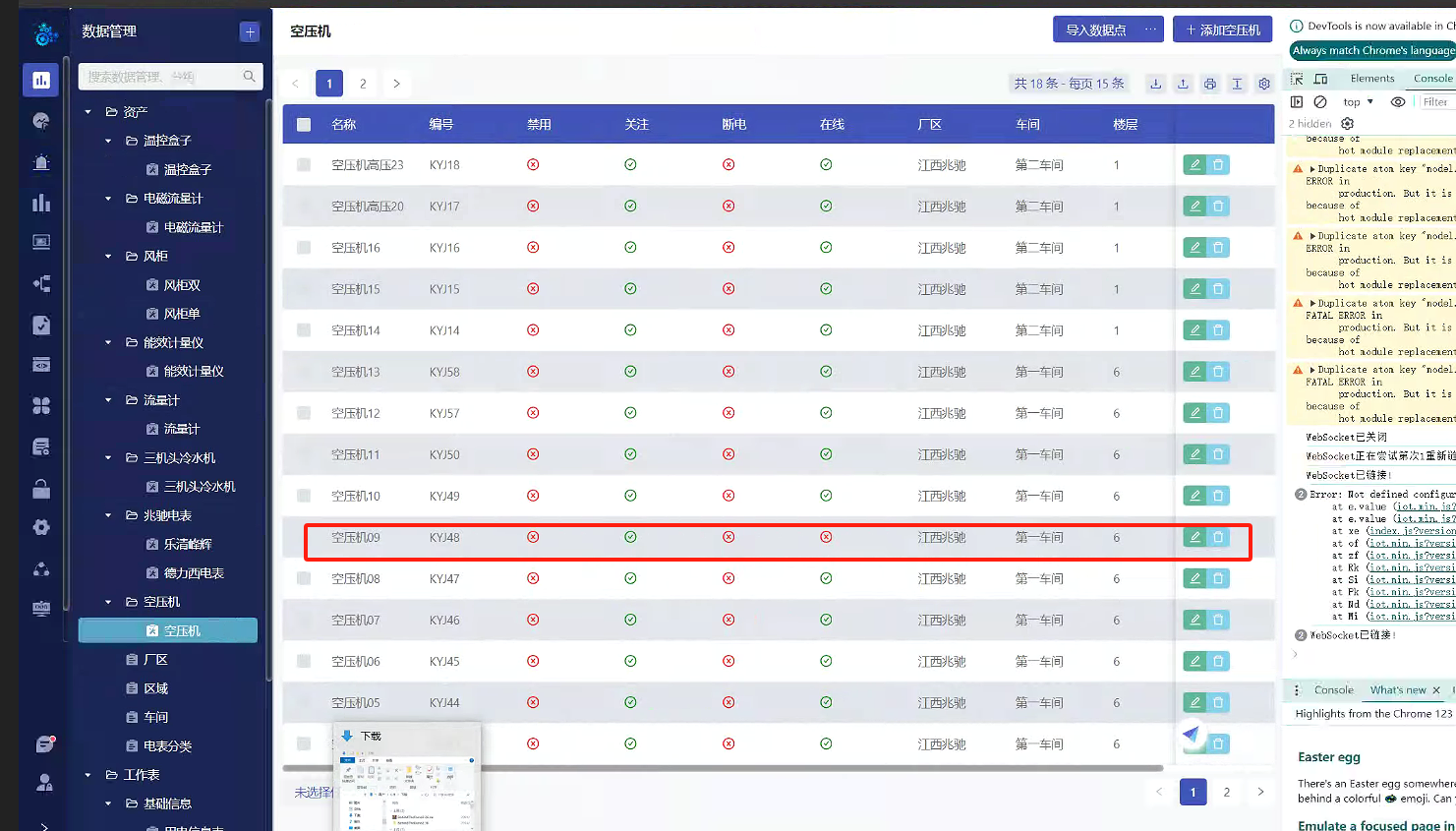
Task: Click the print icon in the table toolbar
Action: [x=1210, y=84]
